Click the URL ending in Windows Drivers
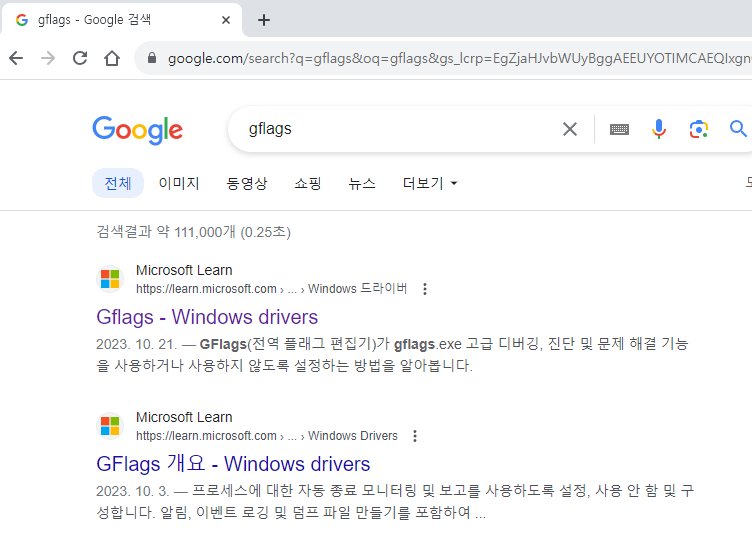 point(267,436)
